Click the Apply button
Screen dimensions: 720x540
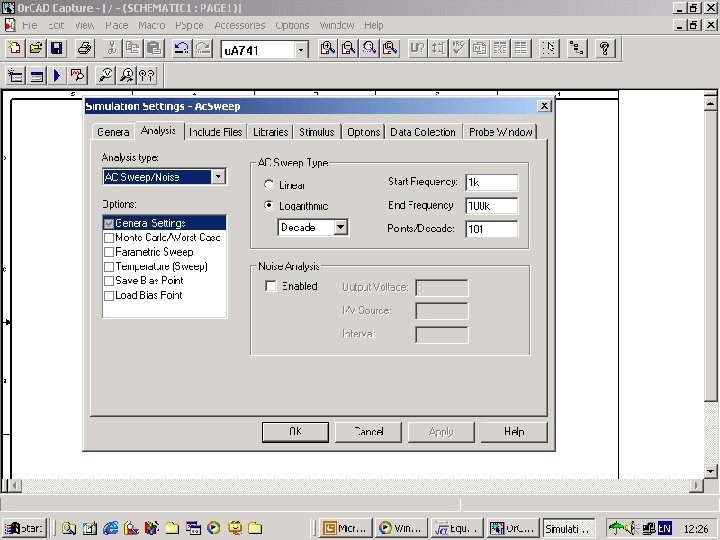pyautogui.click(x=441, y=432)
